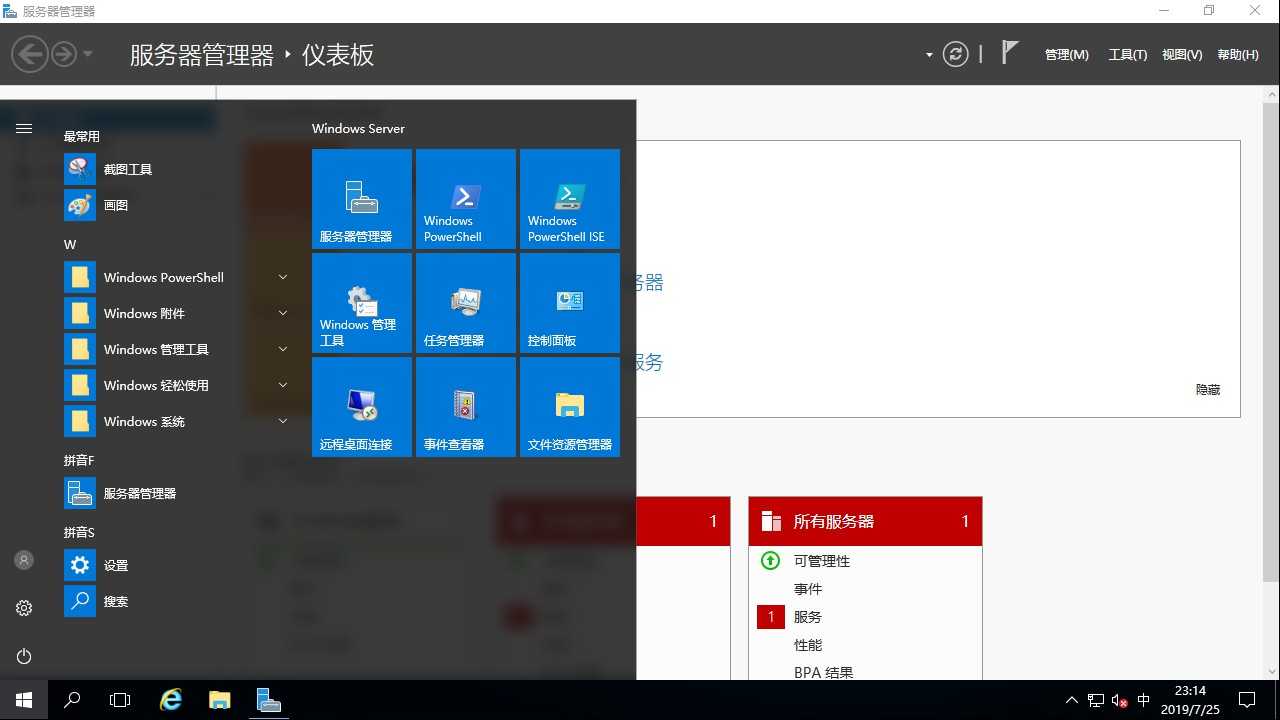Click the 拼音F group header
1280x720 pixels.
tap(79, 461)
